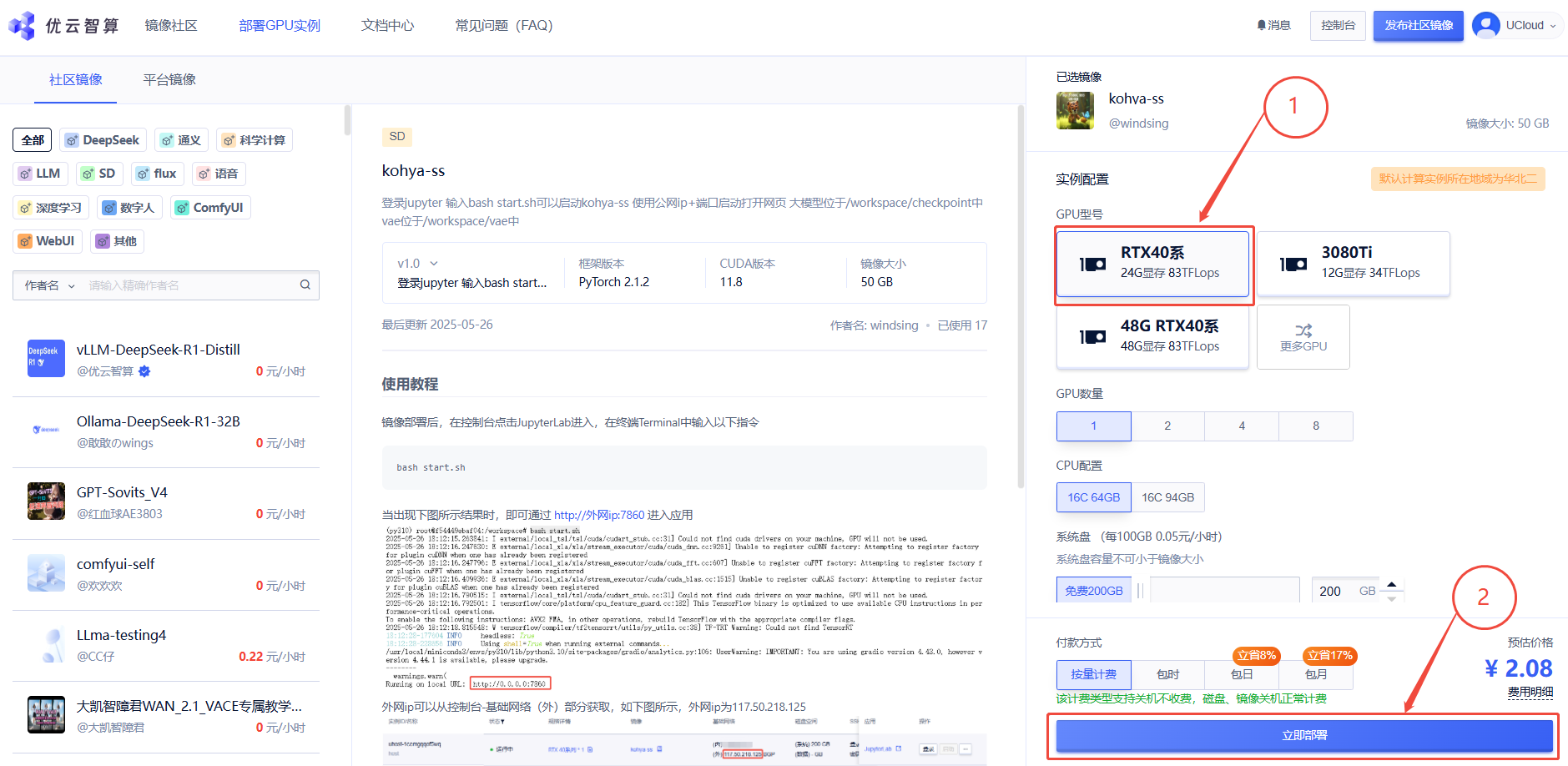Click vLLM-DeepSeek-R1-Distill image icon
The image size is (1568, 766).
coord(46,359)
